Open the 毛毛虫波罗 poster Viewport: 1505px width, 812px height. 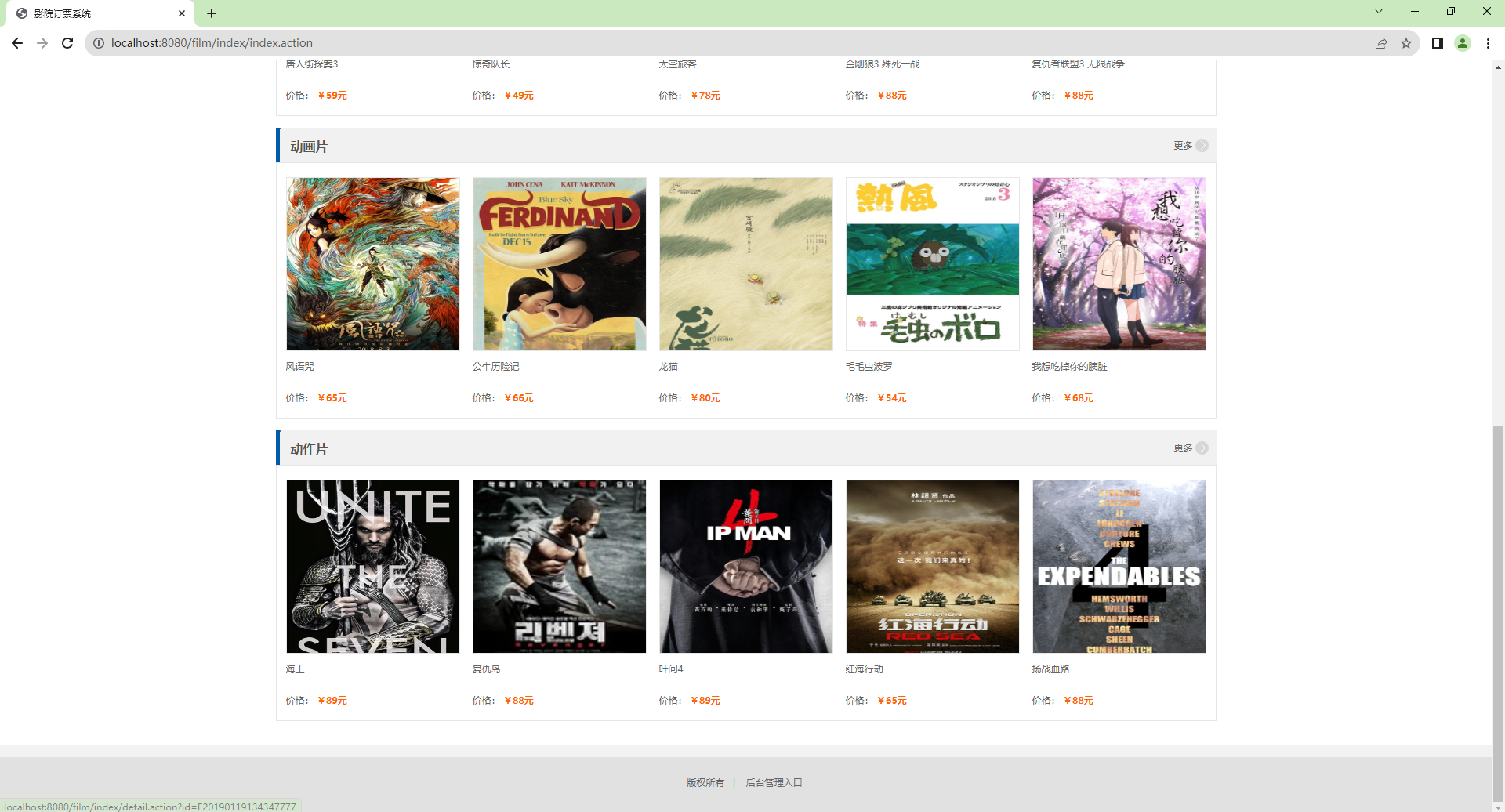933,264
